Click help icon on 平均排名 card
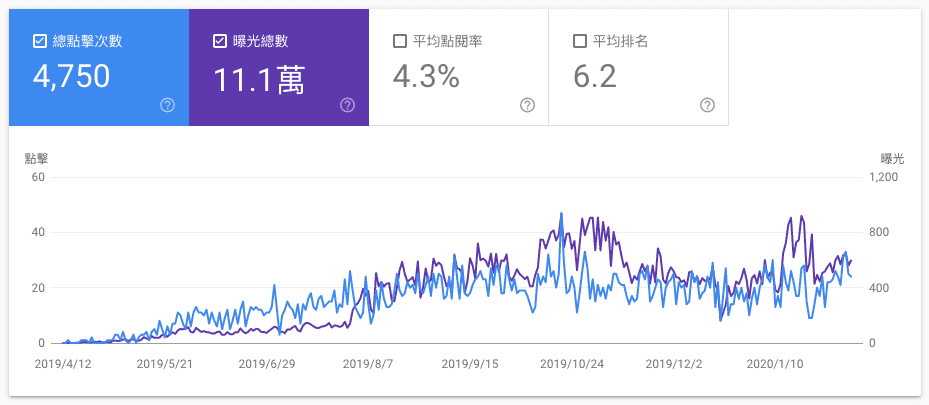Image resolution: width=929 pixels, height=405 pixels. 707,105
